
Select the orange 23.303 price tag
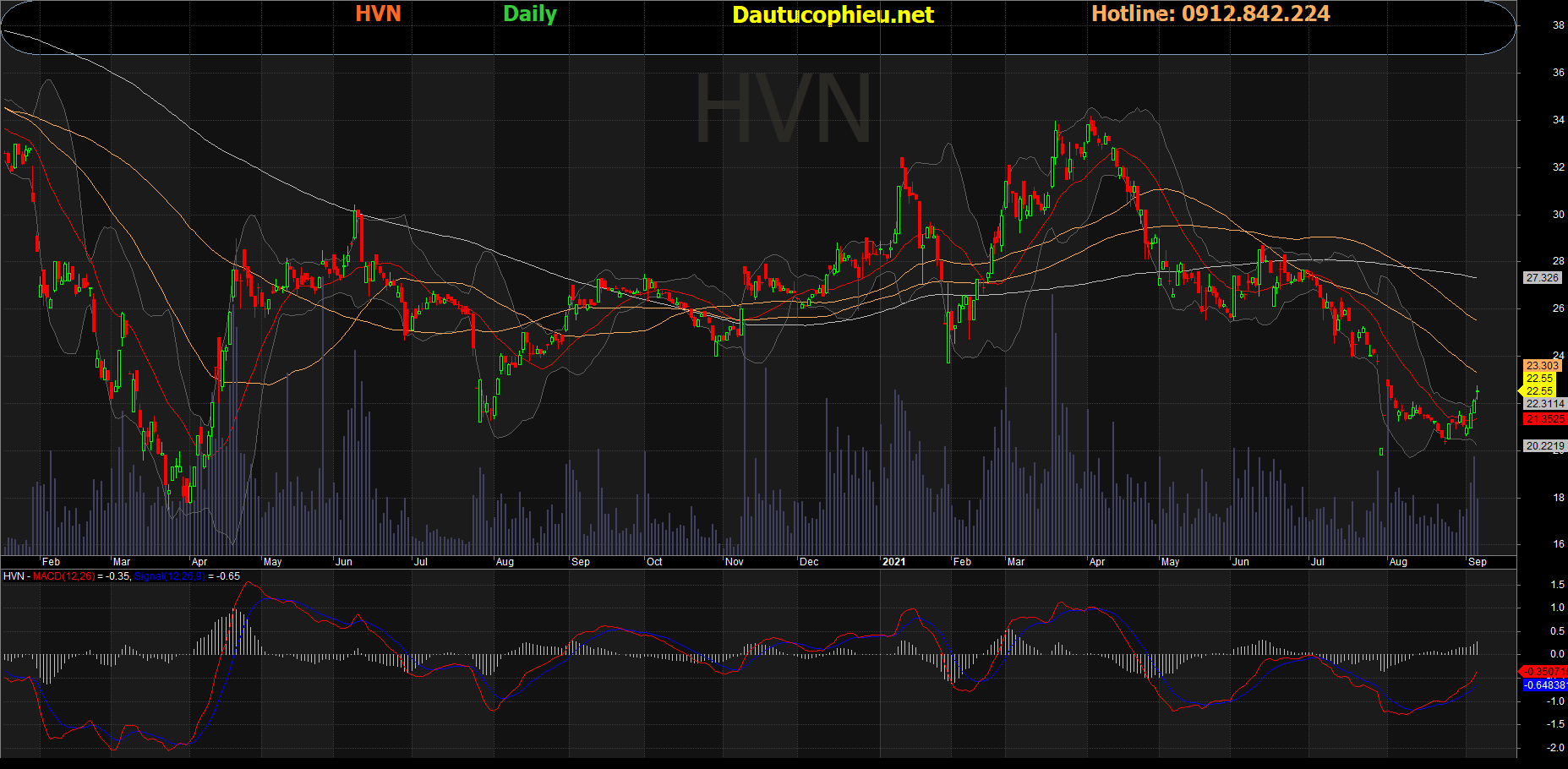tap(1542, 366)
